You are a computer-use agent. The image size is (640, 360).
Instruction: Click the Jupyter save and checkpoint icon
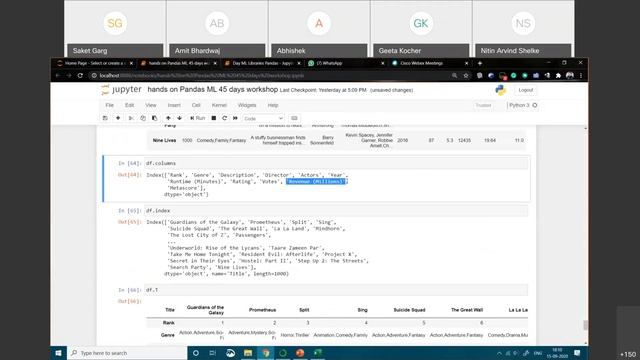(x=105, y=118)
